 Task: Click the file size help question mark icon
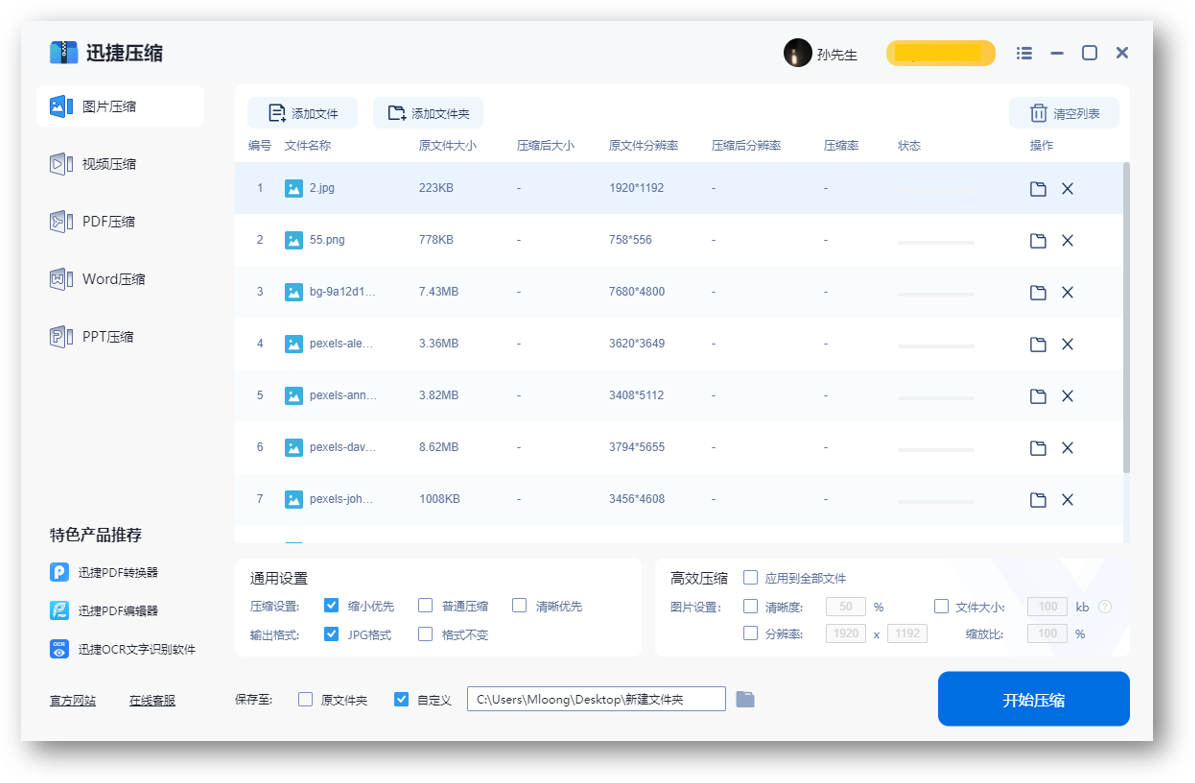click(x=1105, y=607)
